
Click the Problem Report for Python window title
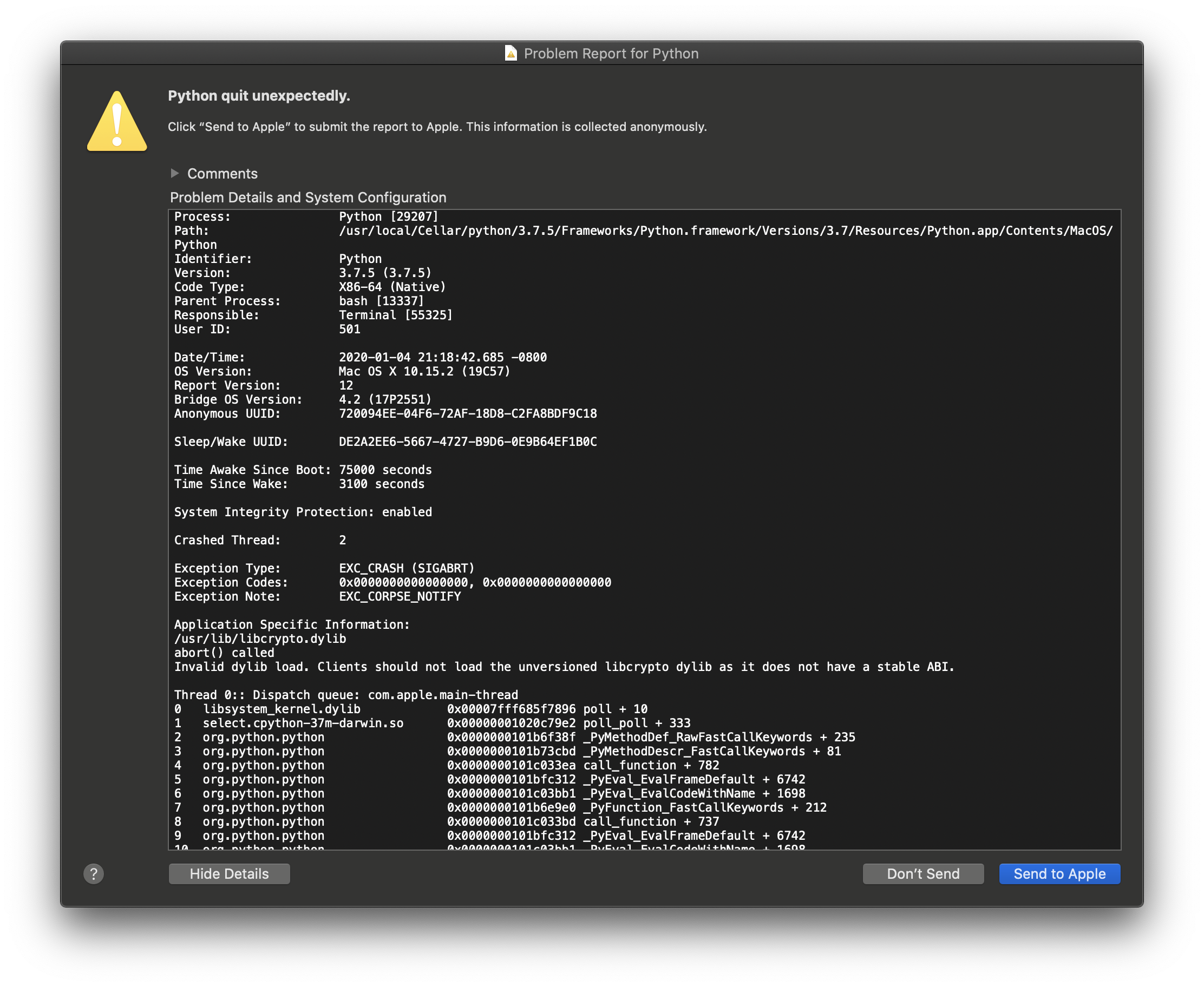coord(611,54)
